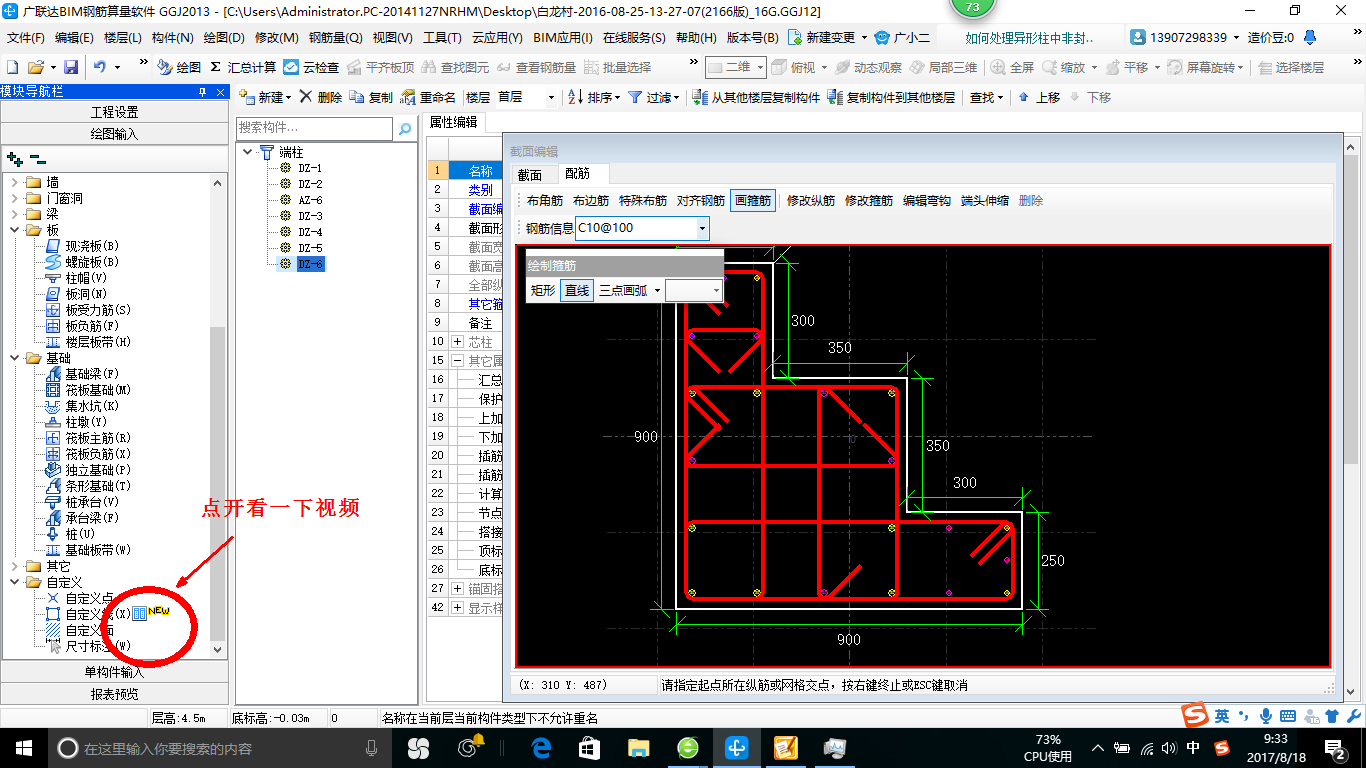1366x768 pixels.
Task: Click Windows search box on taskbar
Action: click(x=220, y=747)
